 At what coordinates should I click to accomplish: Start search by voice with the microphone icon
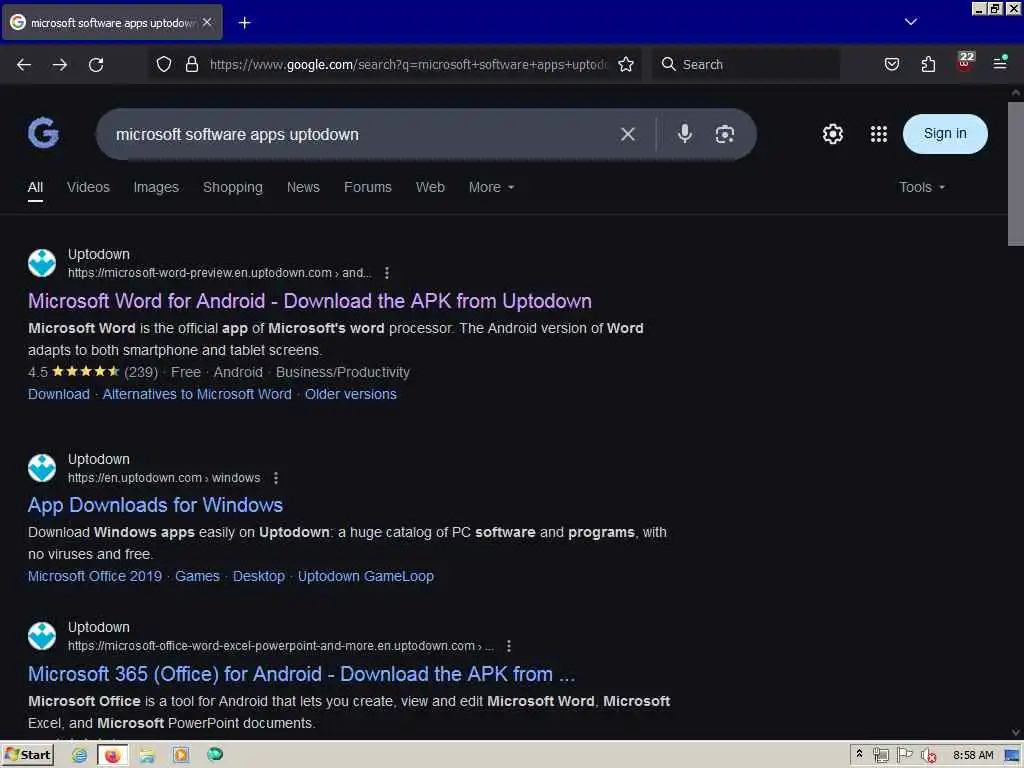(x=684, y=133)
